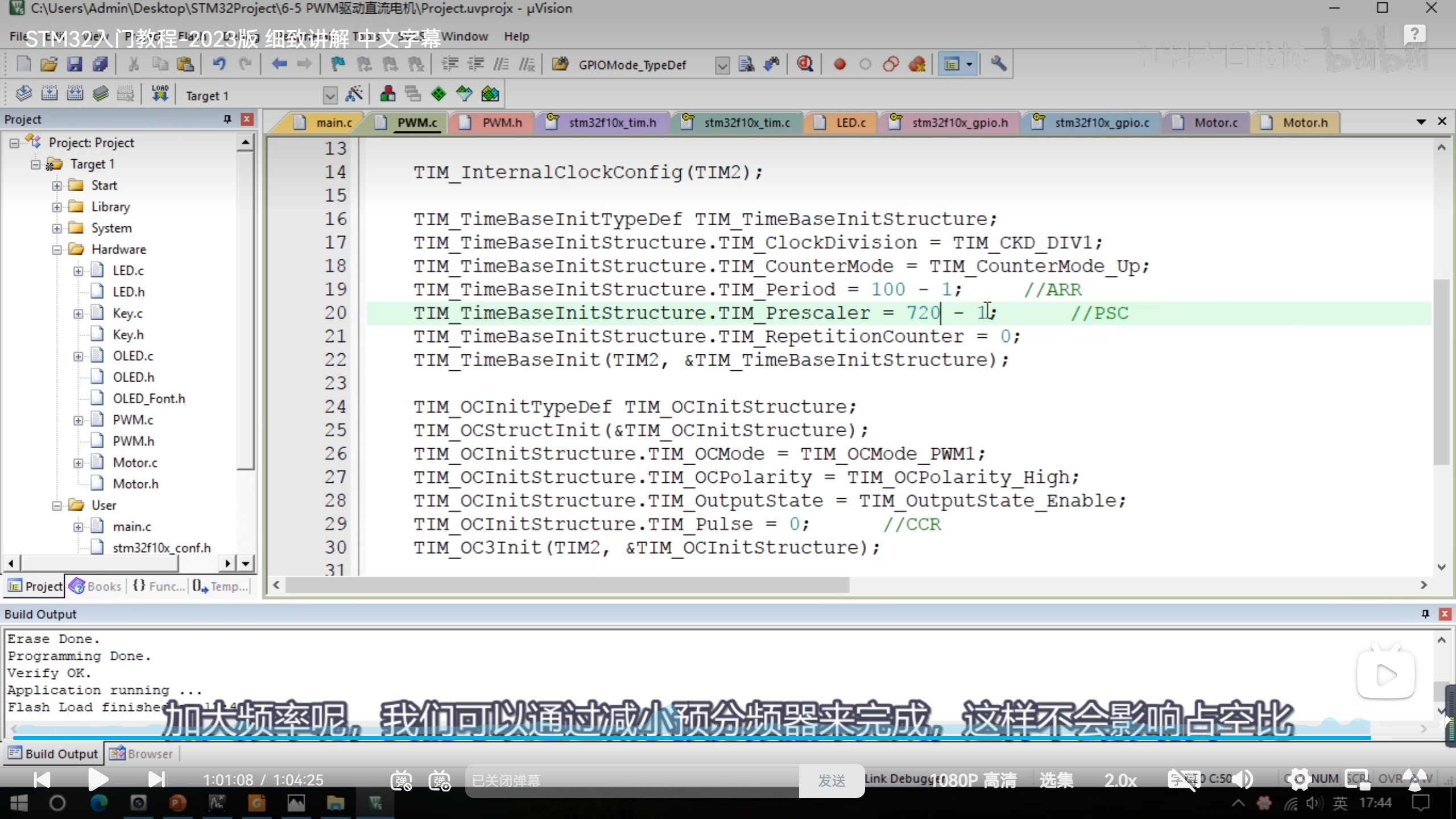Open the Help menu

[516, 36]
